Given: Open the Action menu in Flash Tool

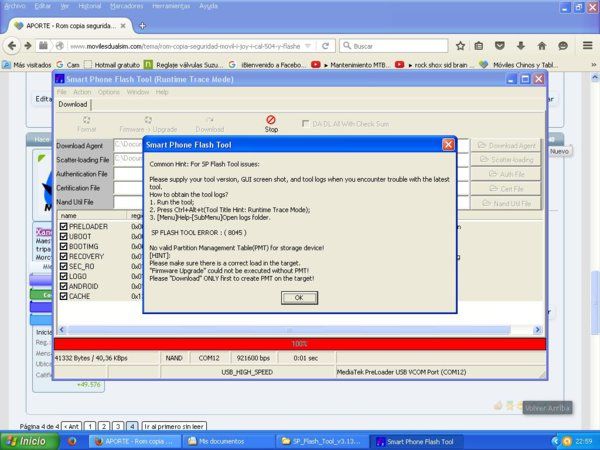Looking at the screenshot, I should pos(82,92).
